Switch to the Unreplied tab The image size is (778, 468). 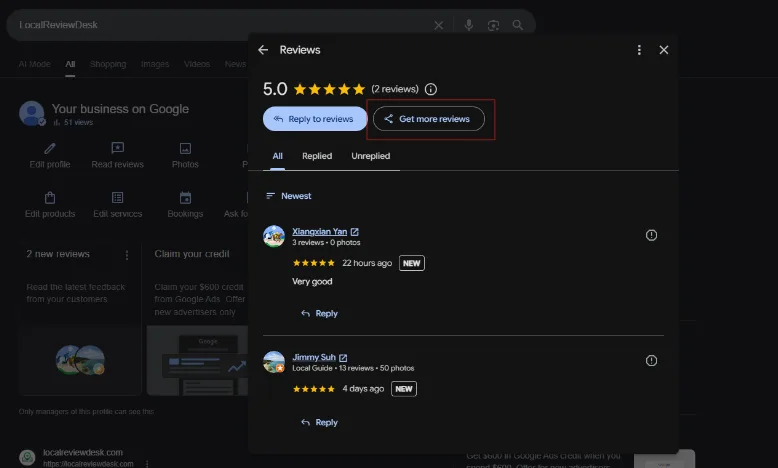click(x=371, y=156)
